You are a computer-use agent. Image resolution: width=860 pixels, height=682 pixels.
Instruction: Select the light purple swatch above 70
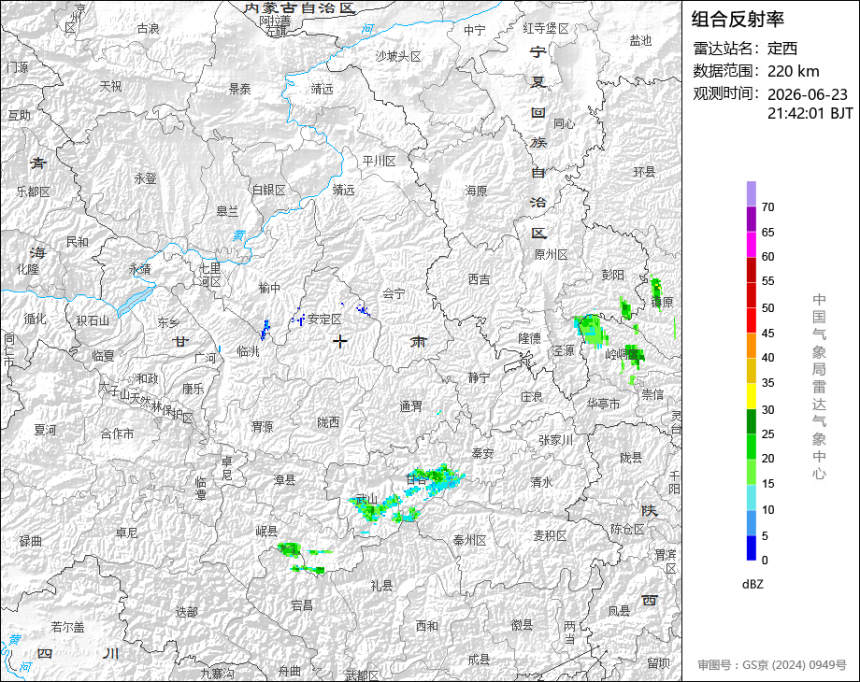(x=751, y=194)
